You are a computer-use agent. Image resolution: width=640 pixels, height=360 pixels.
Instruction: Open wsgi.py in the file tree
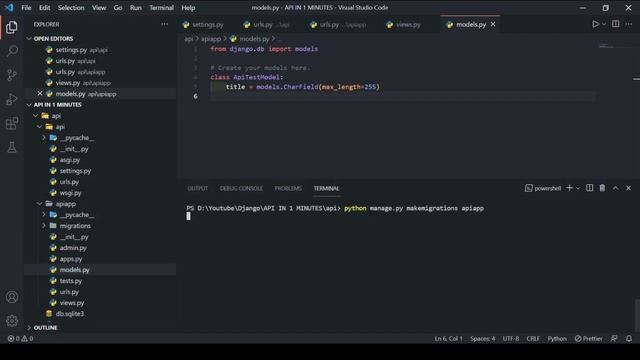point(70,193)
